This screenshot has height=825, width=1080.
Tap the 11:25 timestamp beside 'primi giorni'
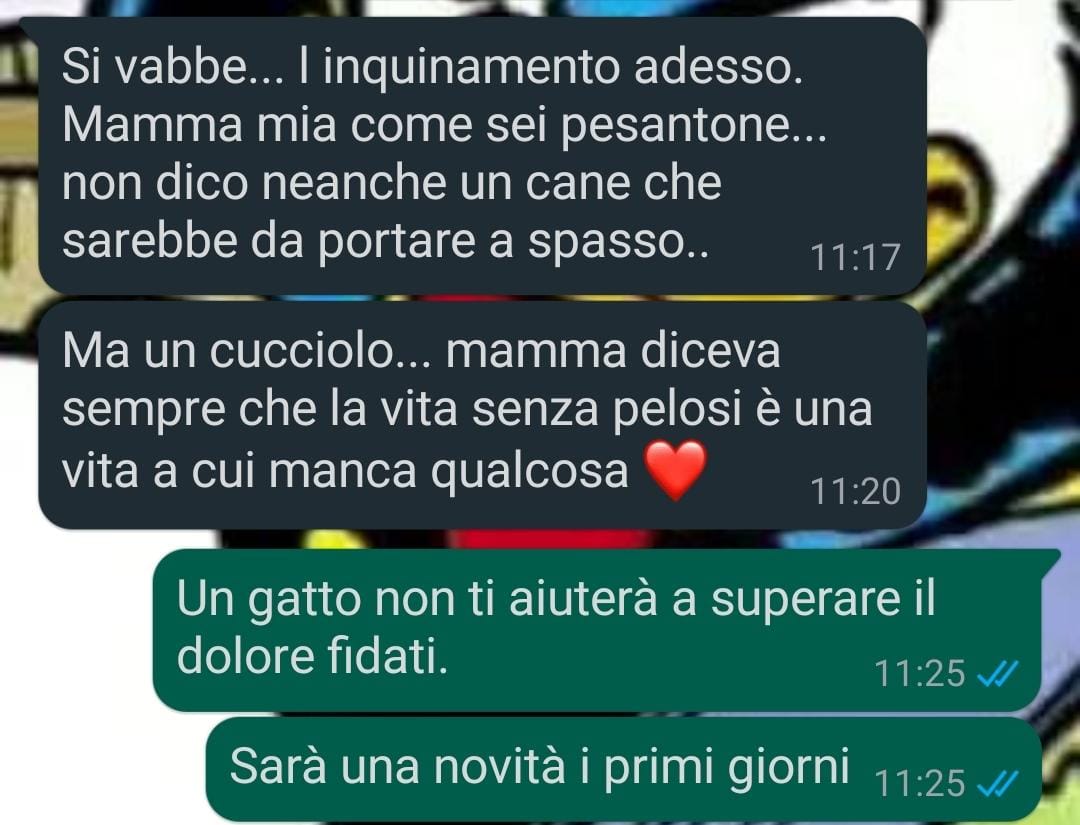(920, 784)
